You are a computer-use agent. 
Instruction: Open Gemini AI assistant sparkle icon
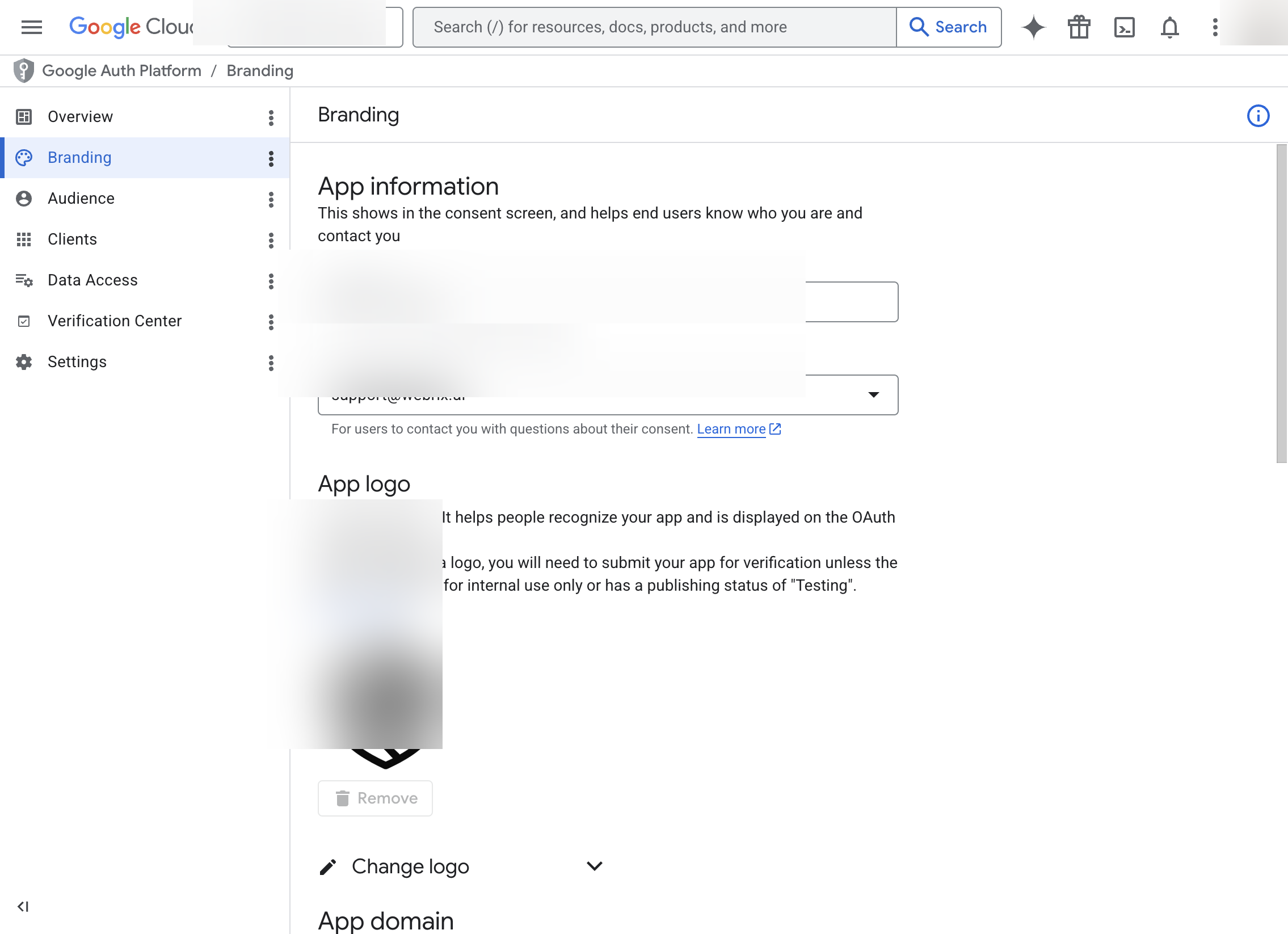point(1034,27)
